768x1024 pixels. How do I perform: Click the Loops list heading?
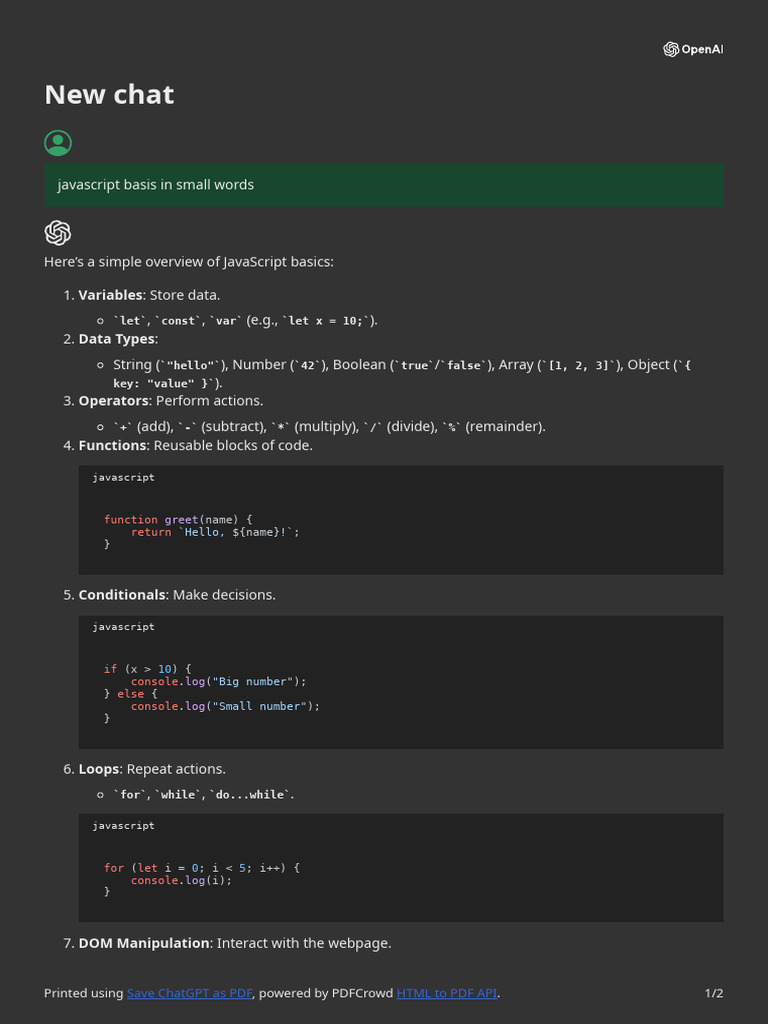99,769
